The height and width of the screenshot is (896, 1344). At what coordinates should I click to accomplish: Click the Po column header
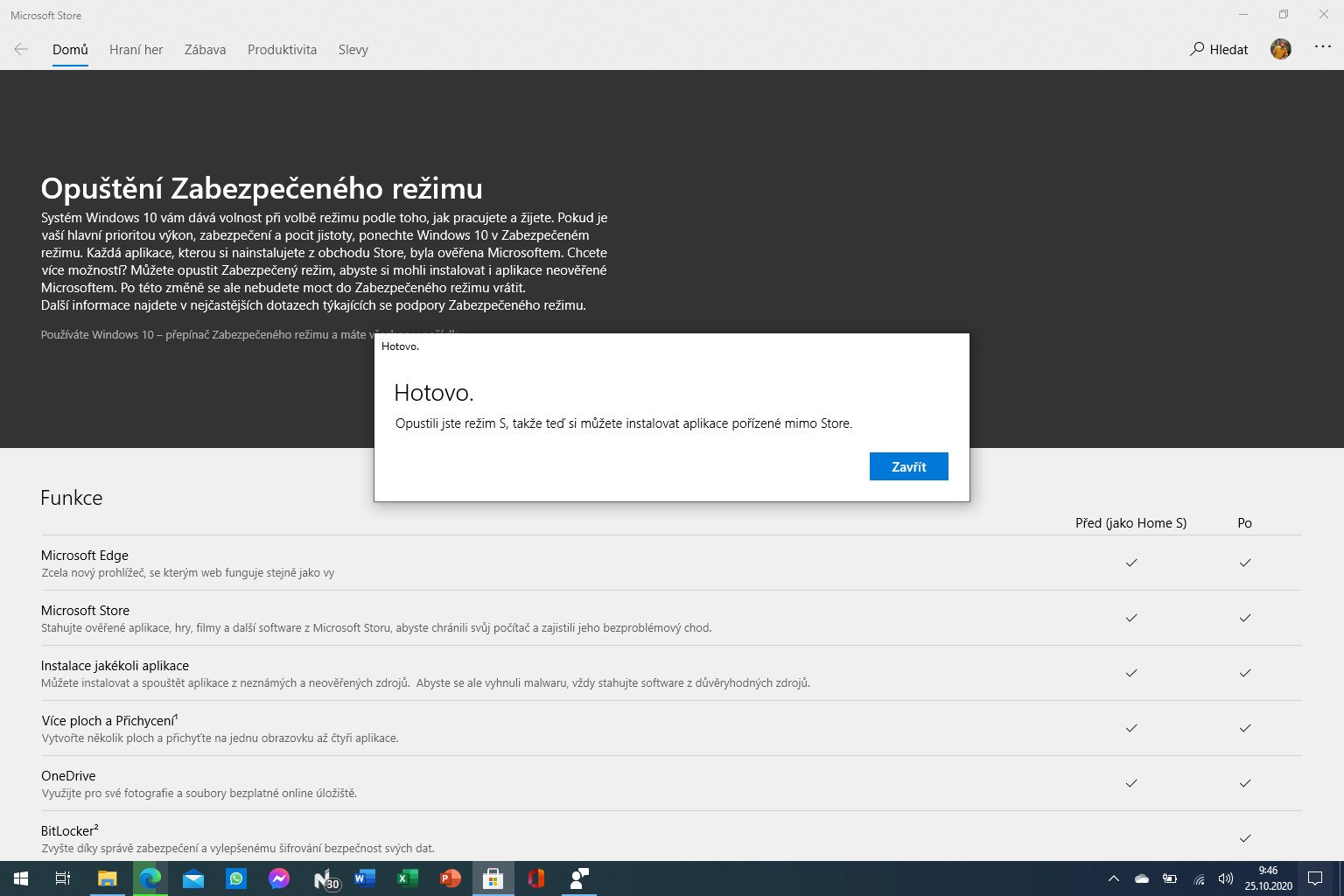[1245, 523]
